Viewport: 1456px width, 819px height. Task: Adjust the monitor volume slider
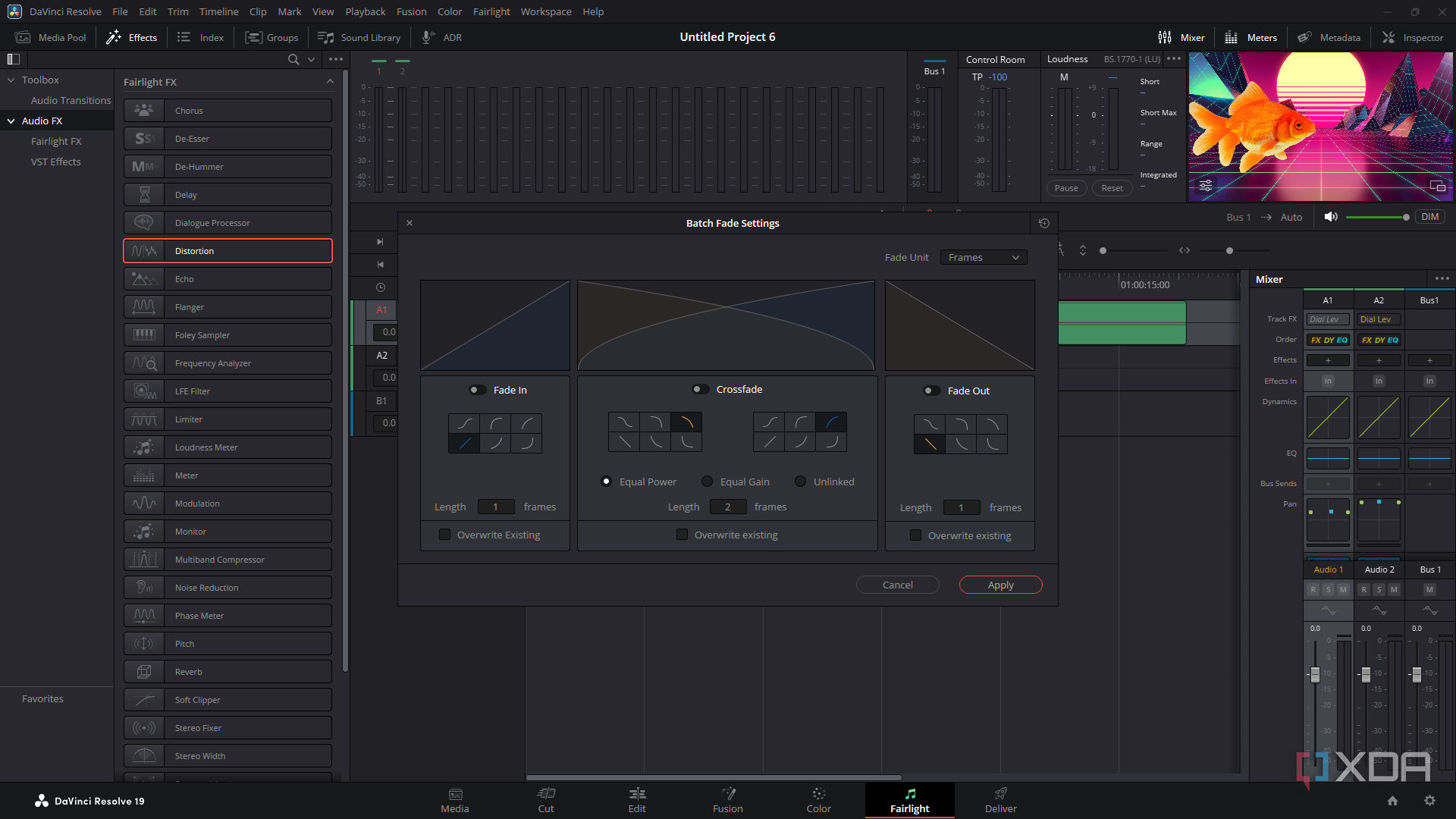[x=1378, y=218]
